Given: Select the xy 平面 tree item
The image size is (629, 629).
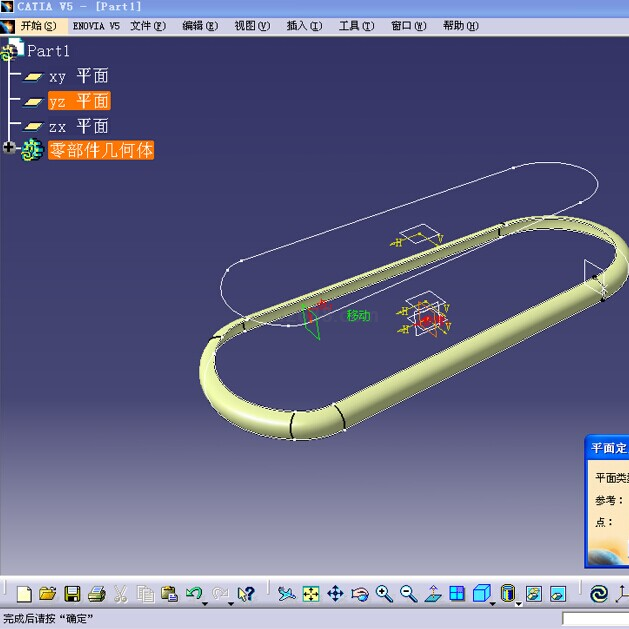Looking at the screenshot, I should coord(78,76).
